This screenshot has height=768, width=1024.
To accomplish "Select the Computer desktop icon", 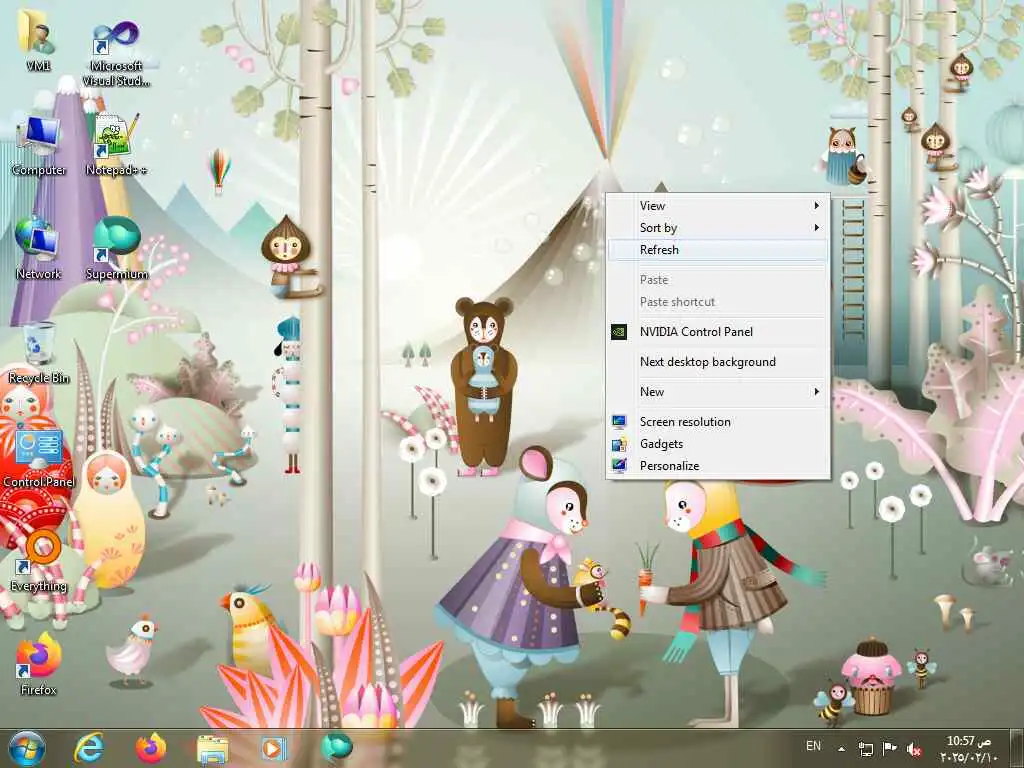I will pos(39,145).
